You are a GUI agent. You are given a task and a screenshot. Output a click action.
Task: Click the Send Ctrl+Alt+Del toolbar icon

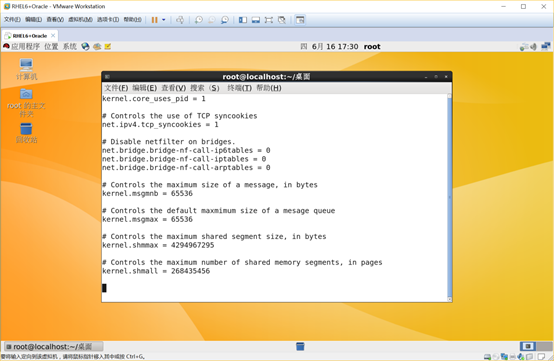(x=180, y=20)
